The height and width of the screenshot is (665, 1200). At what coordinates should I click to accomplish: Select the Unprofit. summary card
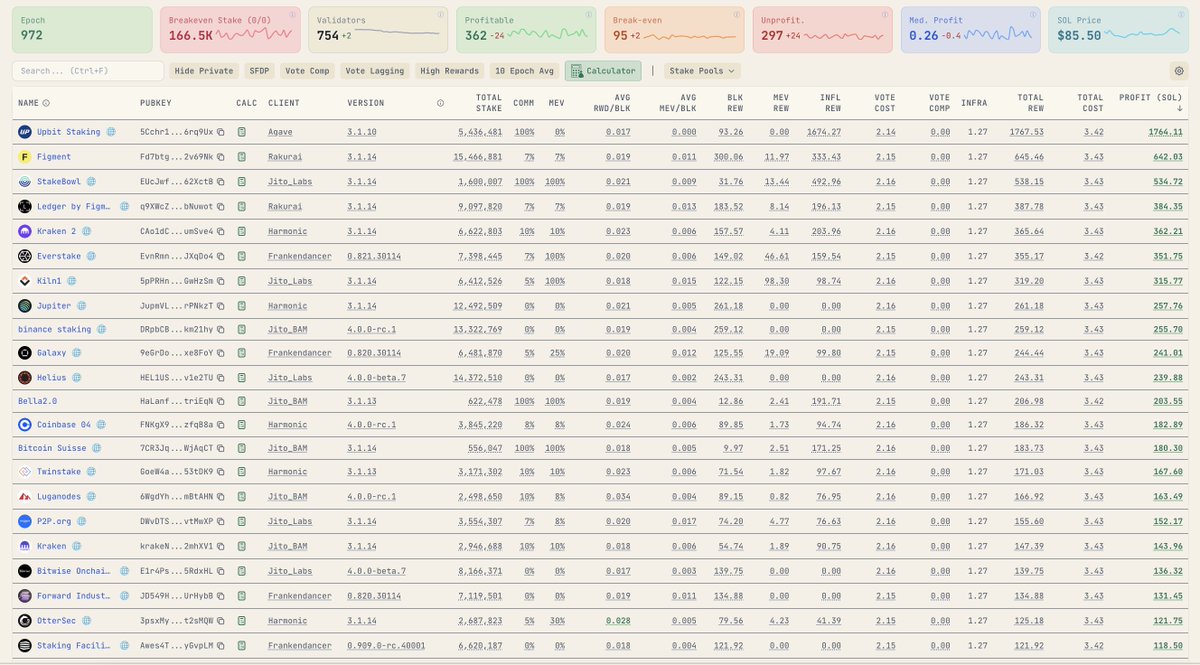[x=822, y=29]
